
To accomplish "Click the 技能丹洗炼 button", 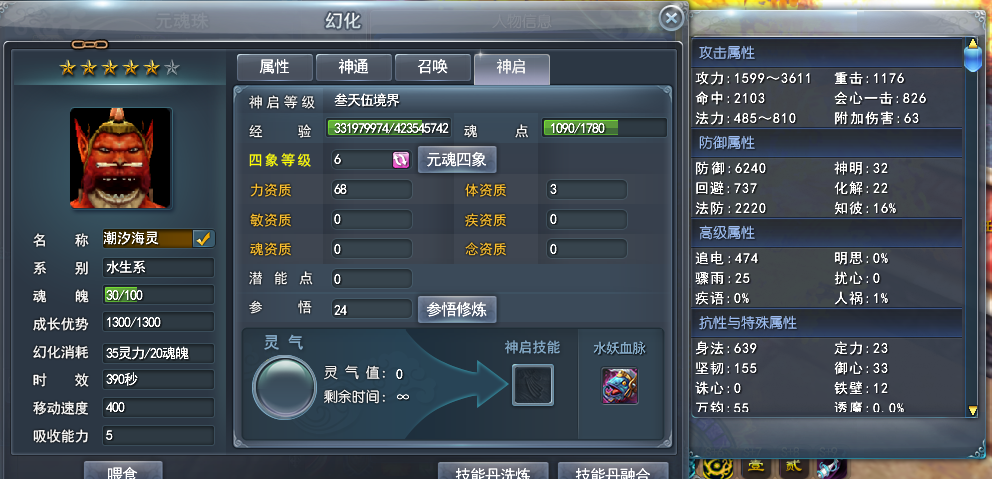I will (x=493, y=471).
